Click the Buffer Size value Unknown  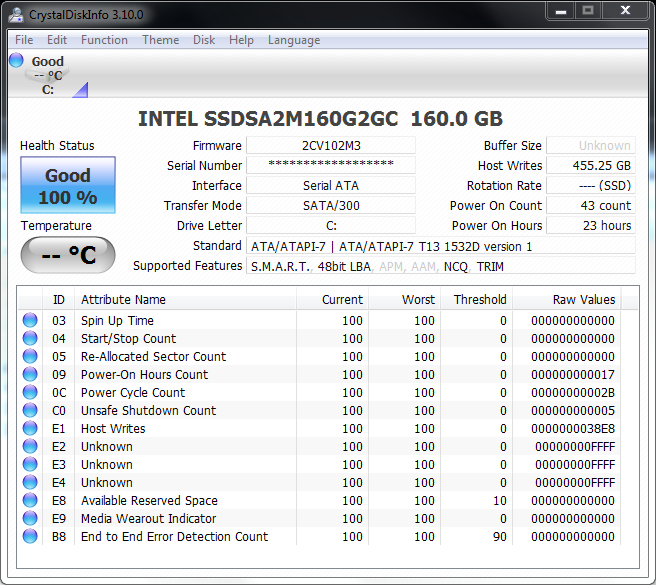[x=591, y=146]
